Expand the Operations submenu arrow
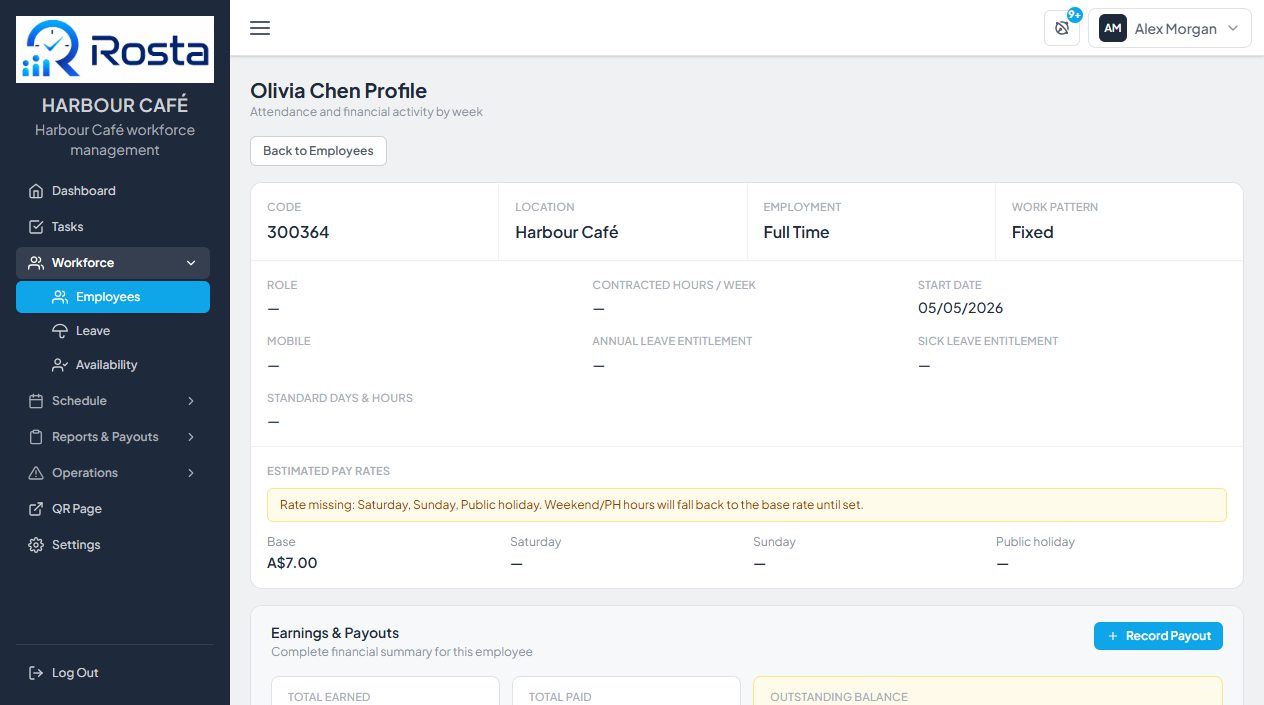1264x705 pixels. point(191,473)
